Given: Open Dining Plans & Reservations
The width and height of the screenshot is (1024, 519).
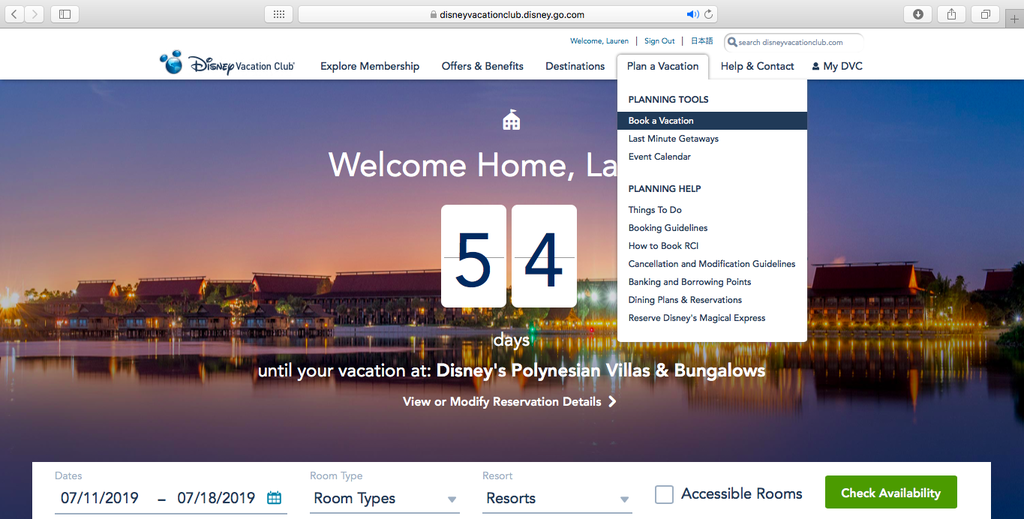Looking at the screenshot, I should (x=685, y=300).
